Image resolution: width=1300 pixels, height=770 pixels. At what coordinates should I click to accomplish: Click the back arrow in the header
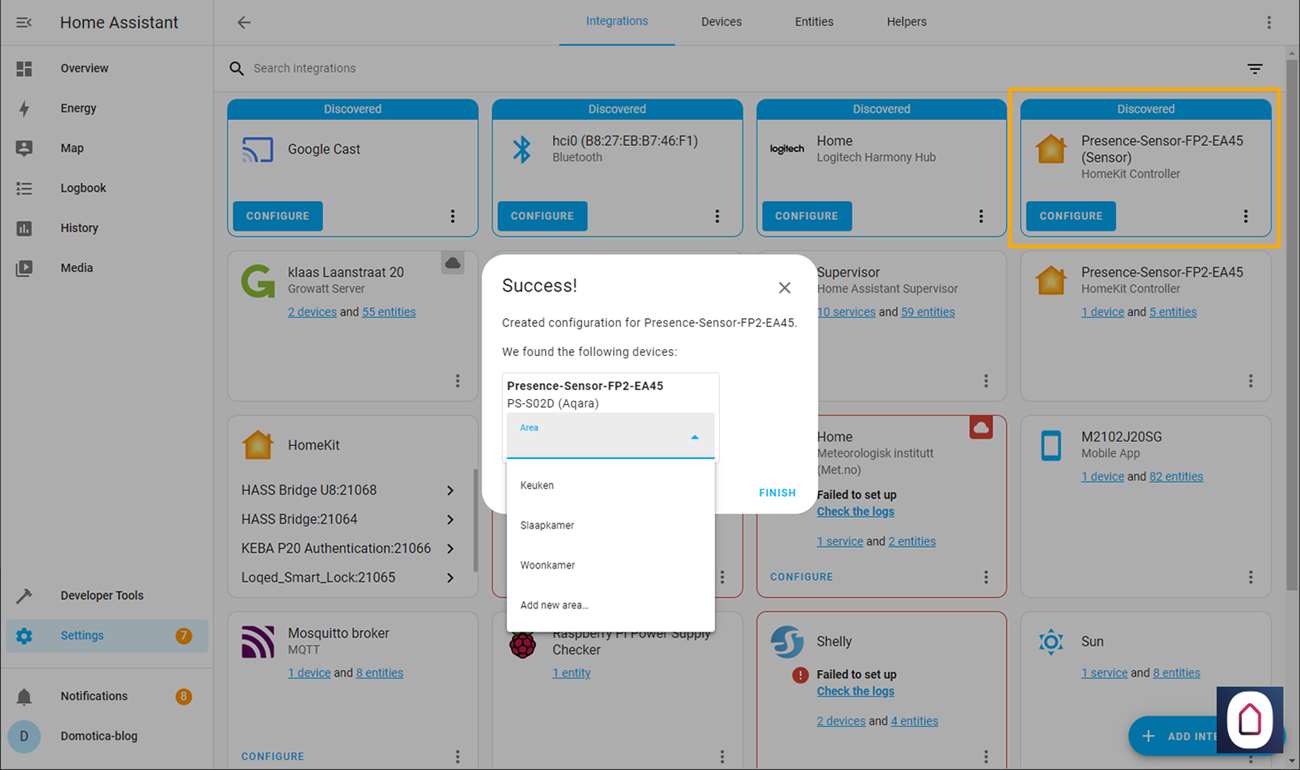pos(244,22)
